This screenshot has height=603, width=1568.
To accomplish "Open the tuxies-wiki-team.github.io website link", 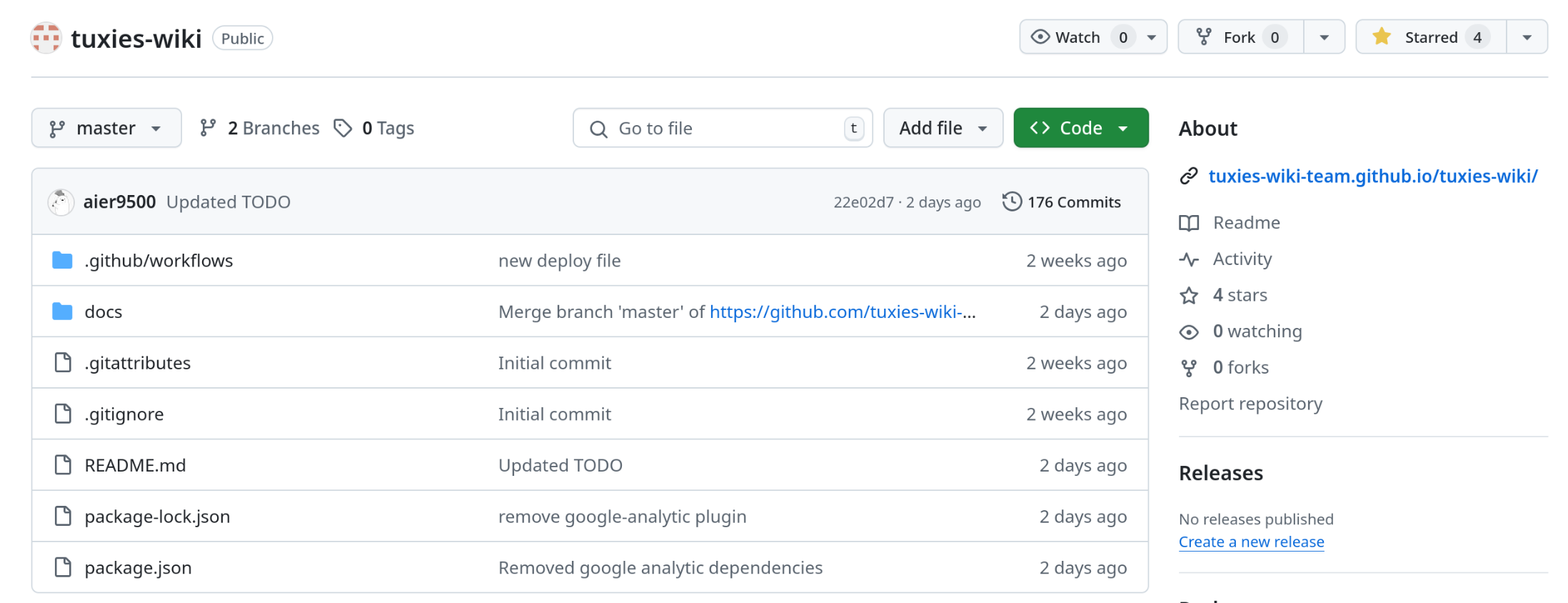I will coord(1372,176).
